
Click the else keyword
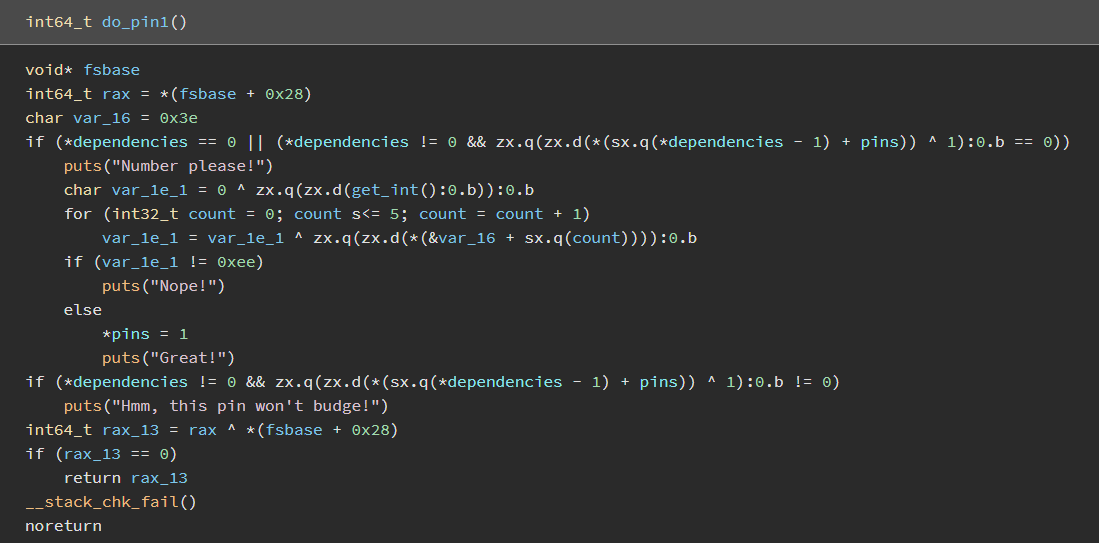point(83,310)
